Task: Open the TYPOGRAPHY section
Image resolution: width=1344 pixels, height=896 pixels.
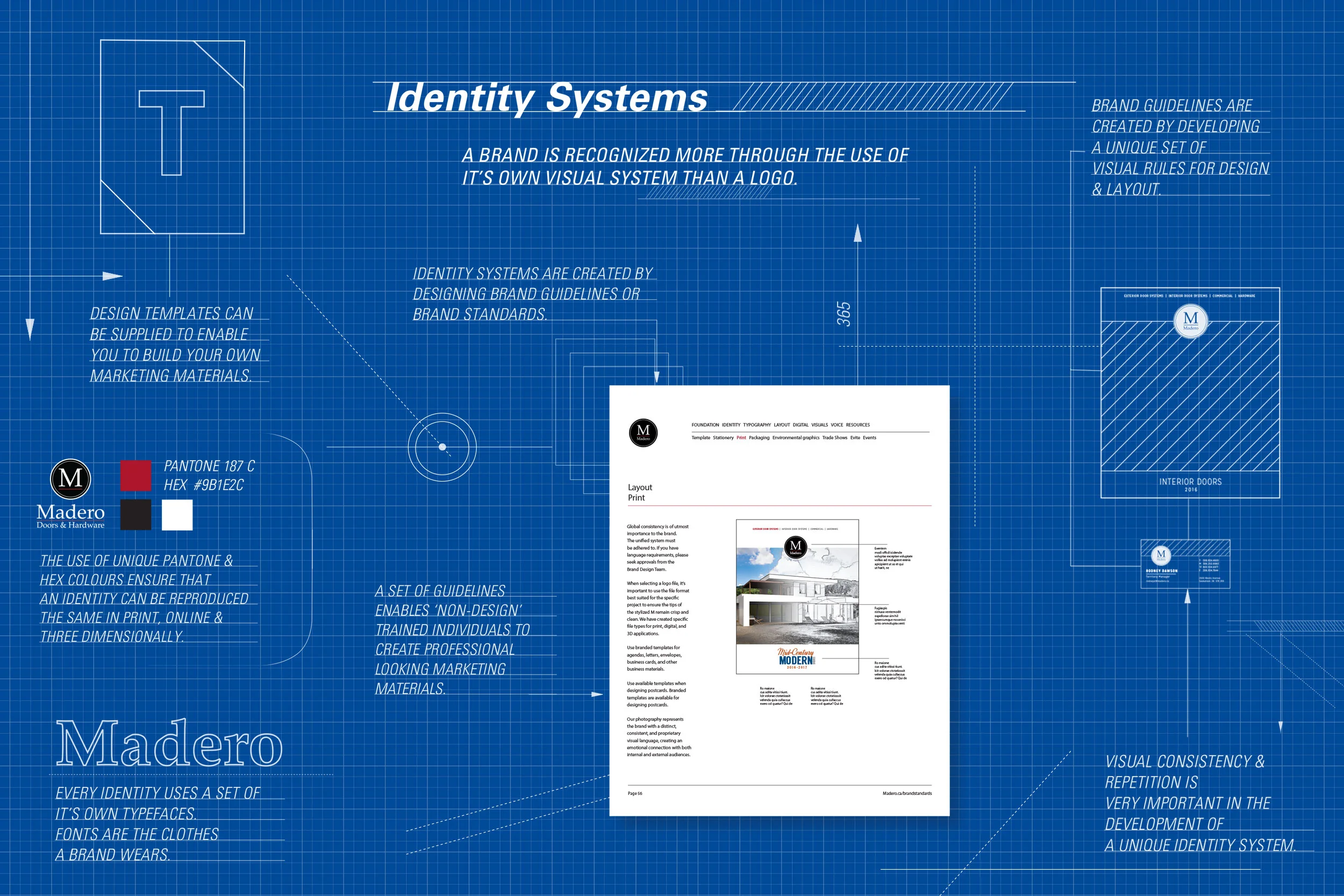Action: [x=757, y=425]
